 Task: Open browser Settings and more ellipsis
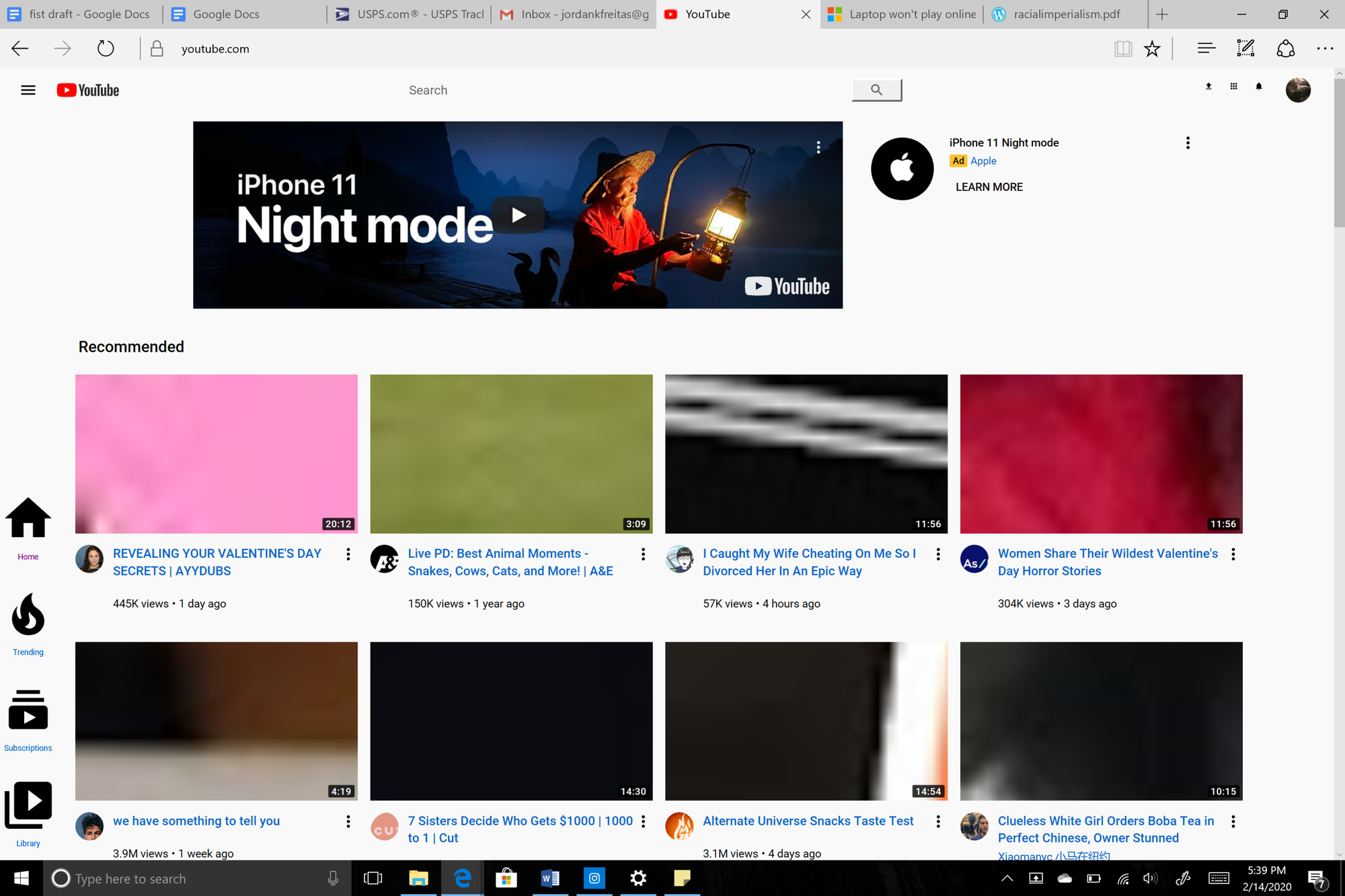(x=1325, y=48)
